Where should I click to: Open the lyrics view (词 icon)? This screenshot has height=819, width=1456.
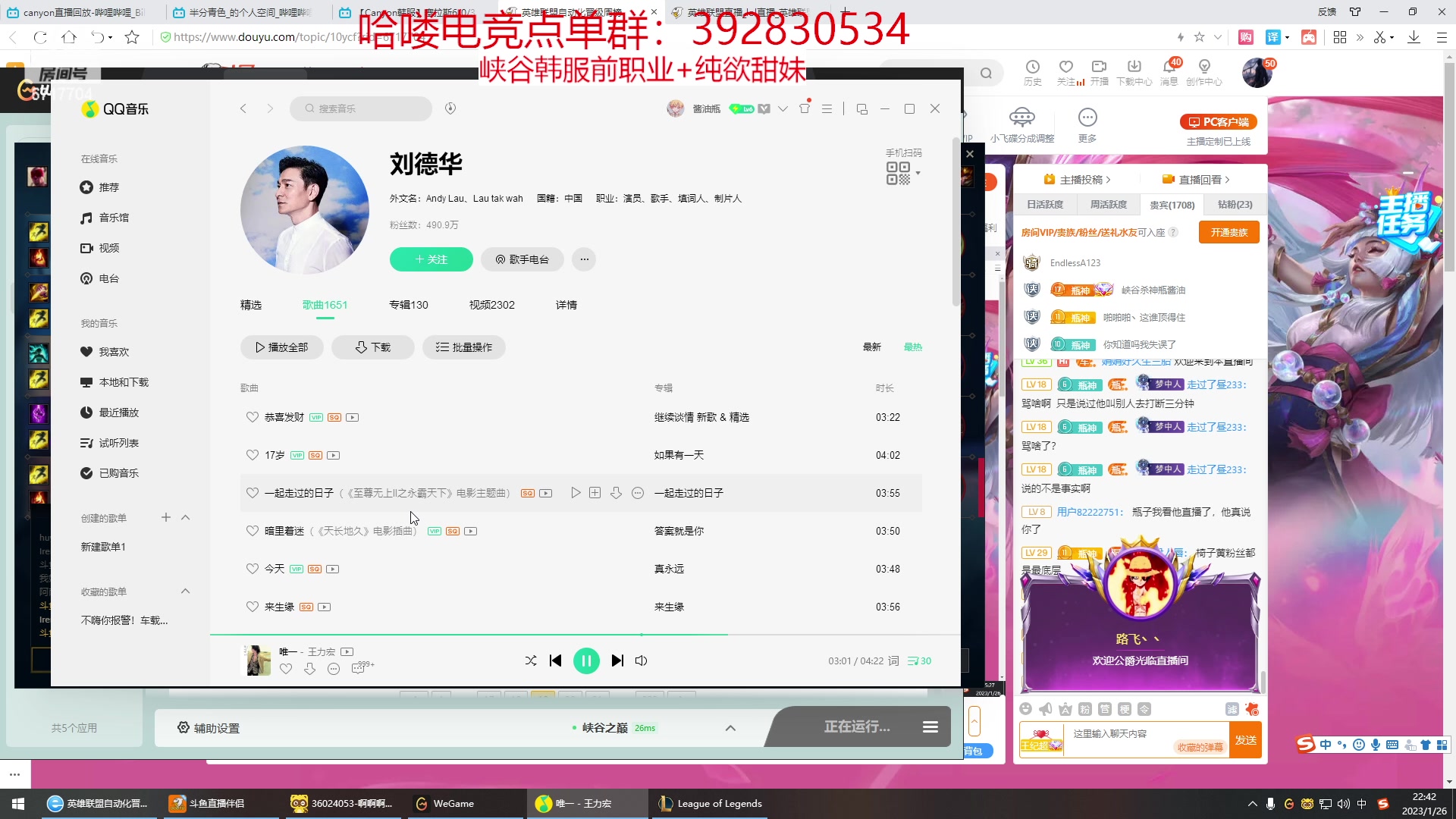893,661
